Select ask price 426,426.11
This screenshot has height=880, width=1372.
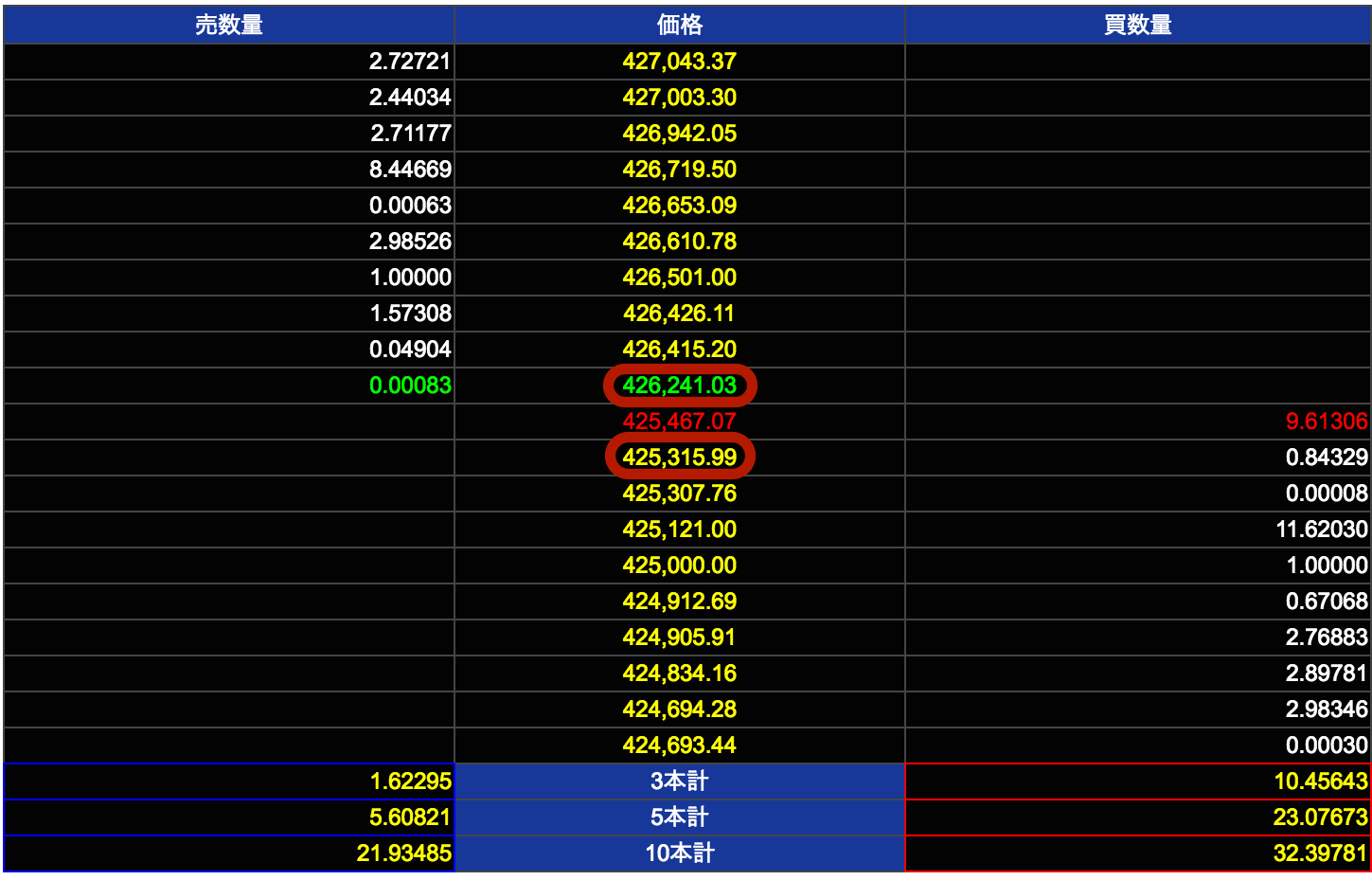[x=680, y=314]
